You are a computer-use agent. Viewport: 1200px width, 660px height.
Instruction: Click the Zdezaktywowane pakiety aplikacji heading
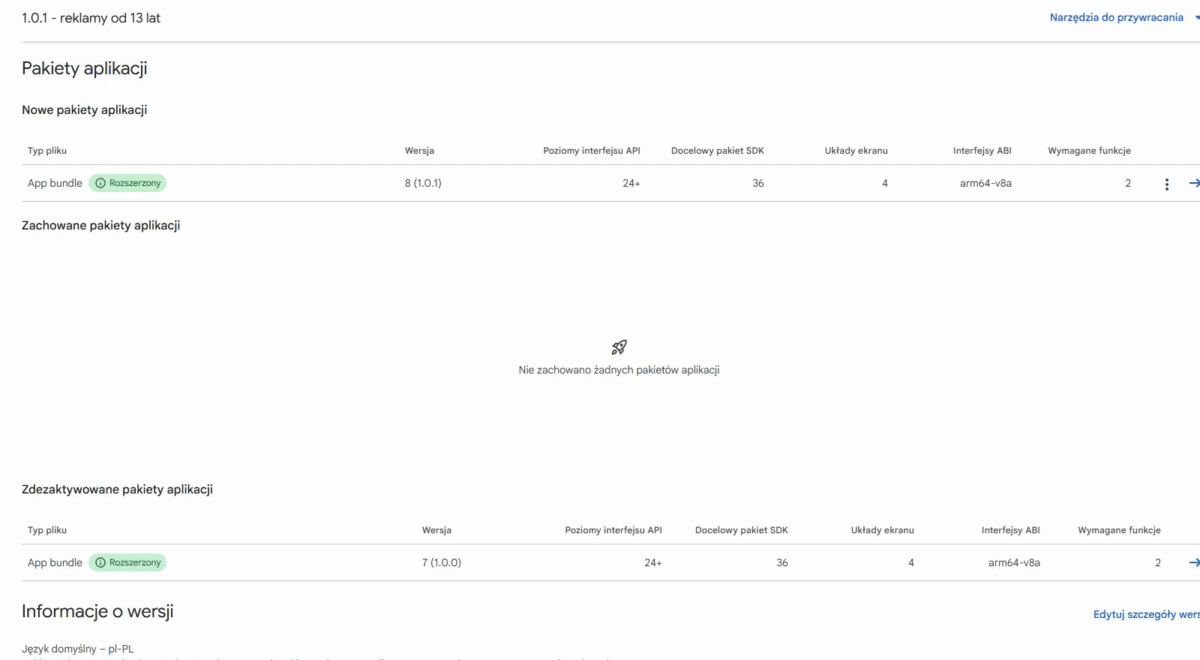117,490
